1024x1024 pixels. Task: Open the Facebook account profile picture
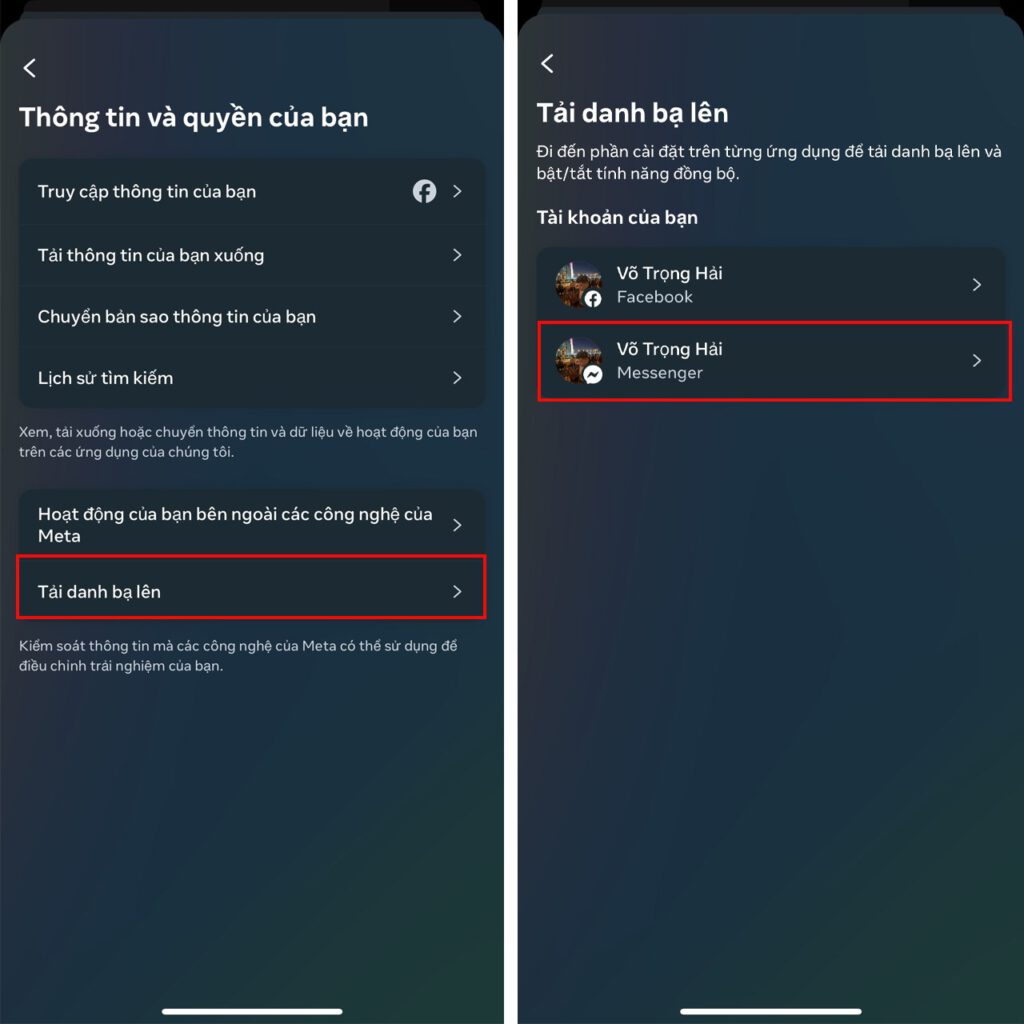pos(578,285)
